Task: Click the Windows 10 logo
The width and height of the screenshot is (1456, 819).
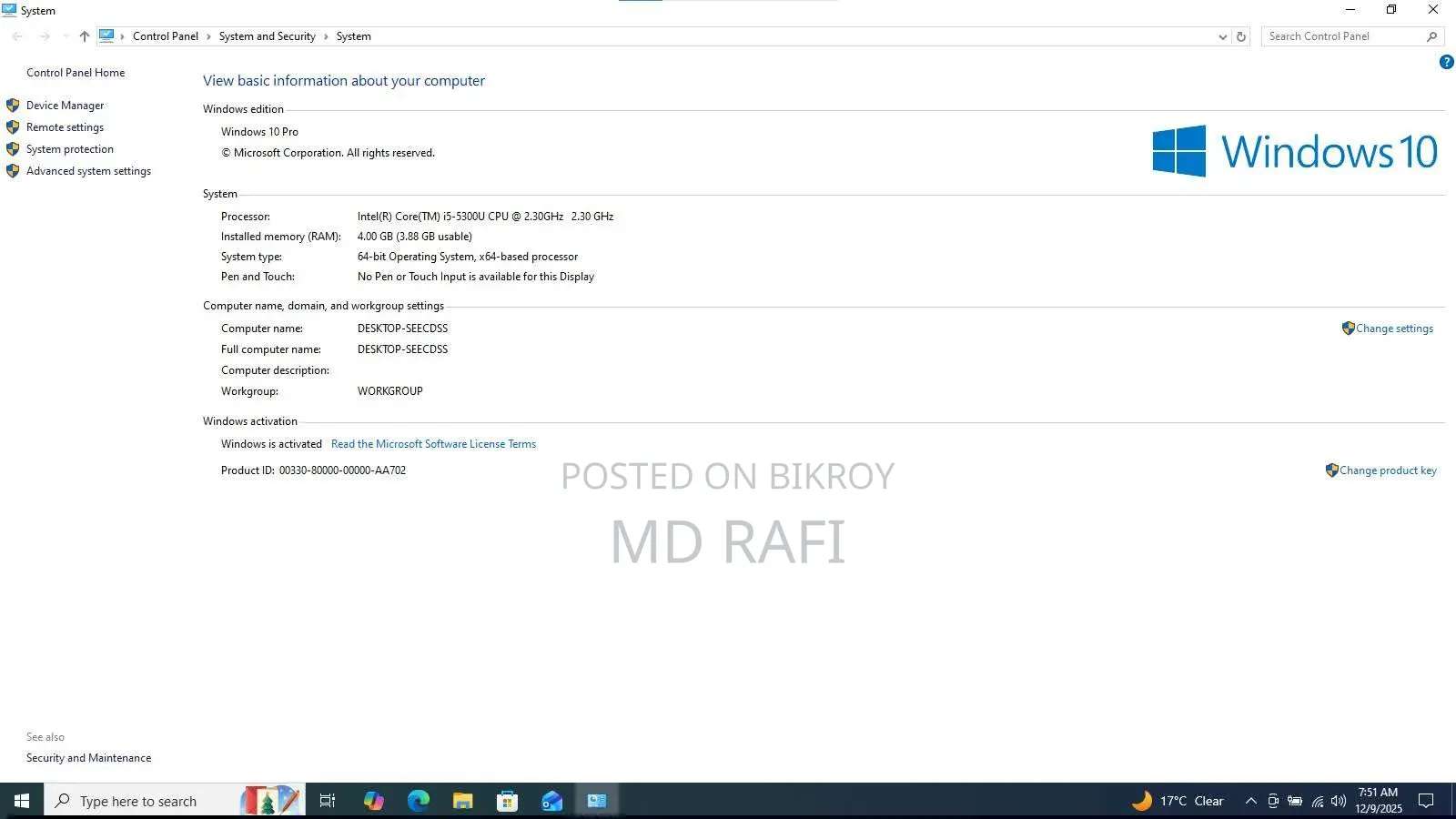Action: pyautogui.click(x=1294, y=151)
